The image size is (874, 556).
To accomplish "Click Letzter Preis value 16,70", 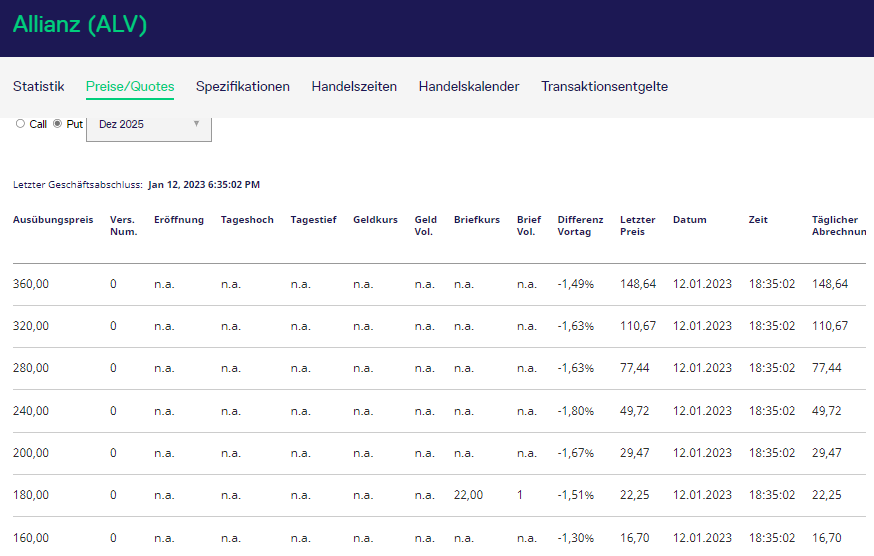I will (634, 538).
